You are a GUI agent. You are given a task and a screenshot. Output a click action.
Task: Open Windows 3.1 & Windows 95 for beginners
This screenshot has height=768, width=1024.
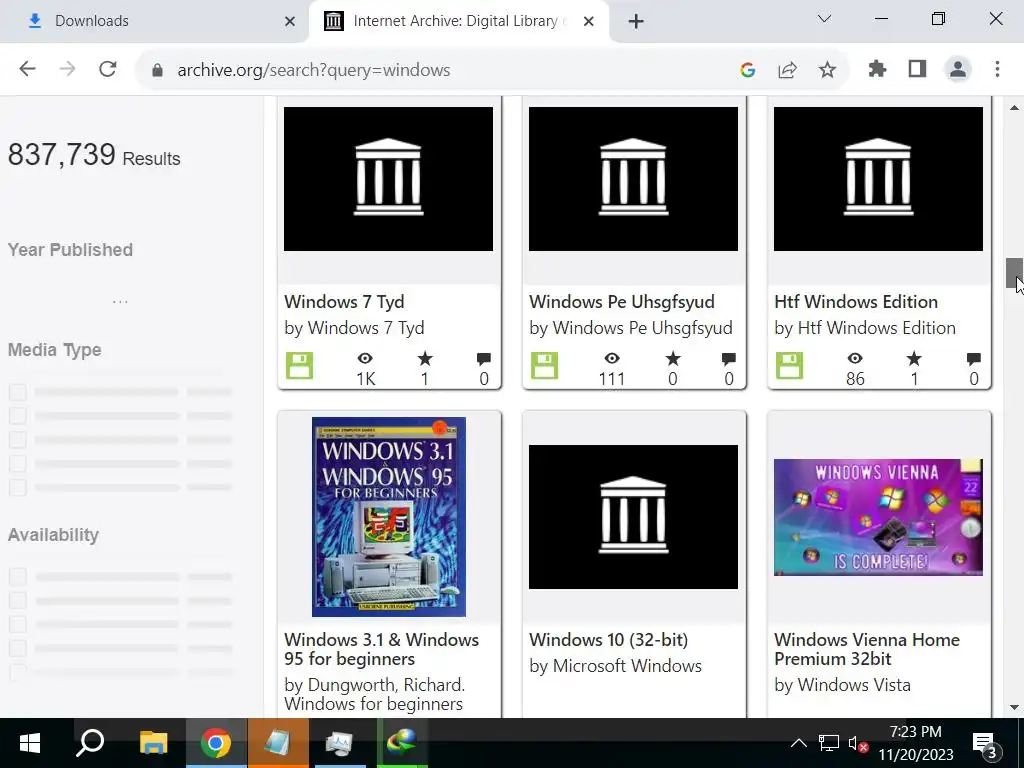pyautogui.click(x=381, y=649)
